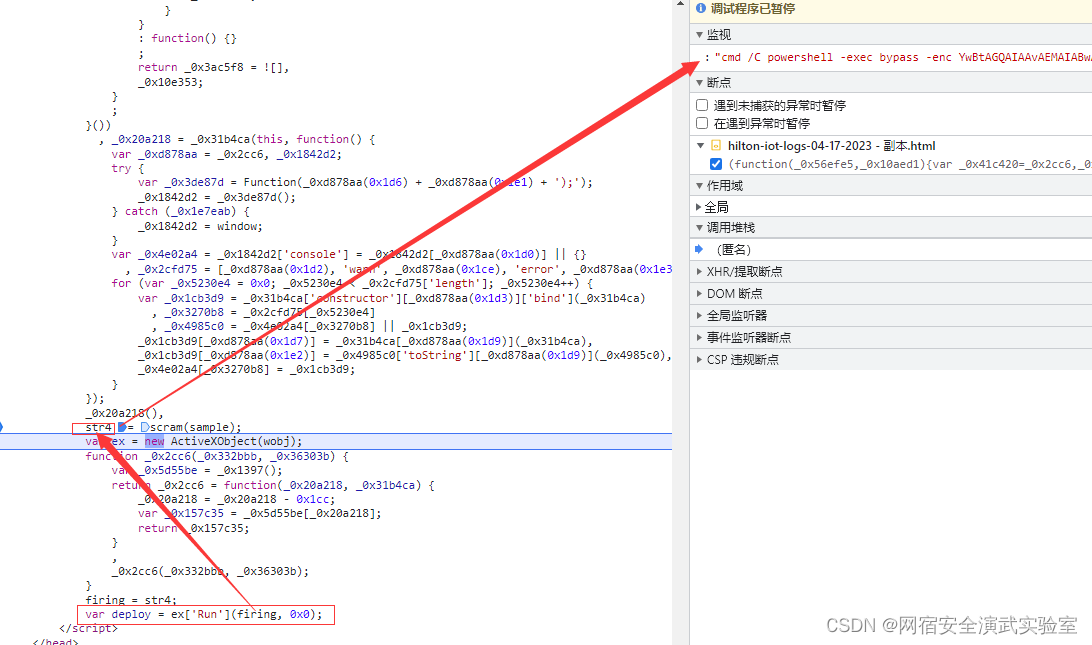Click the 'return _0x3ac5f8 = ![],' line
This screenshot has width=1092, height=645.
click(213, 68)
